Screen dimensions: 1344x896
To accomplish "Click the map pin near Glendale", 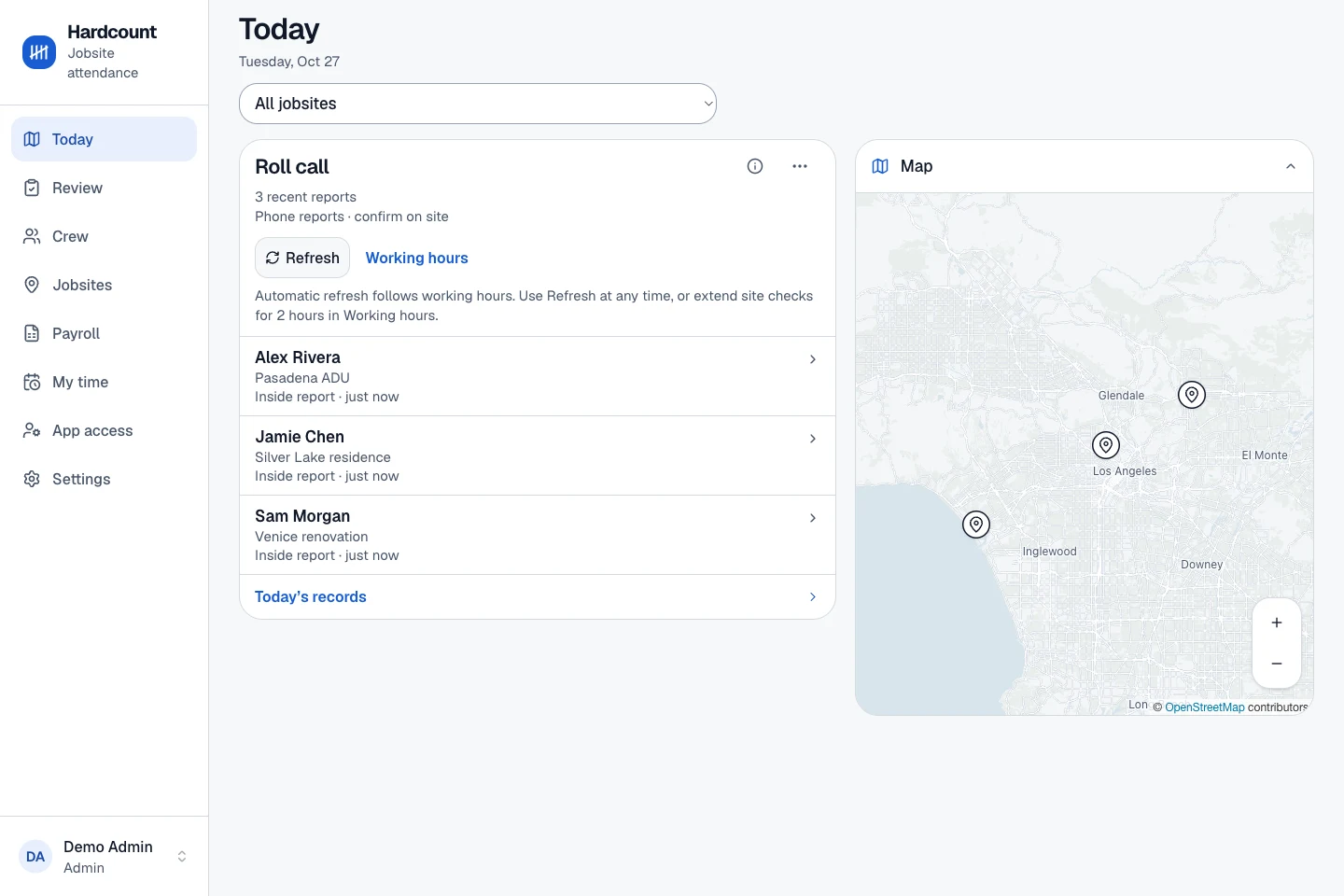I will tap(1192, 395).
